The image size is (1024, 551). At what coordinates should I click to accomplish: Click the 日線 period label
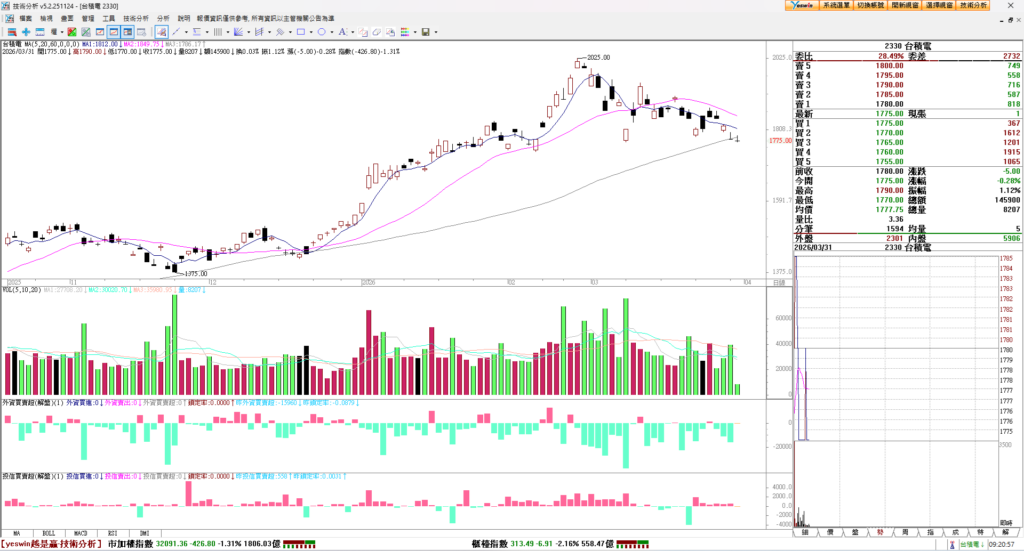[778, 285]
